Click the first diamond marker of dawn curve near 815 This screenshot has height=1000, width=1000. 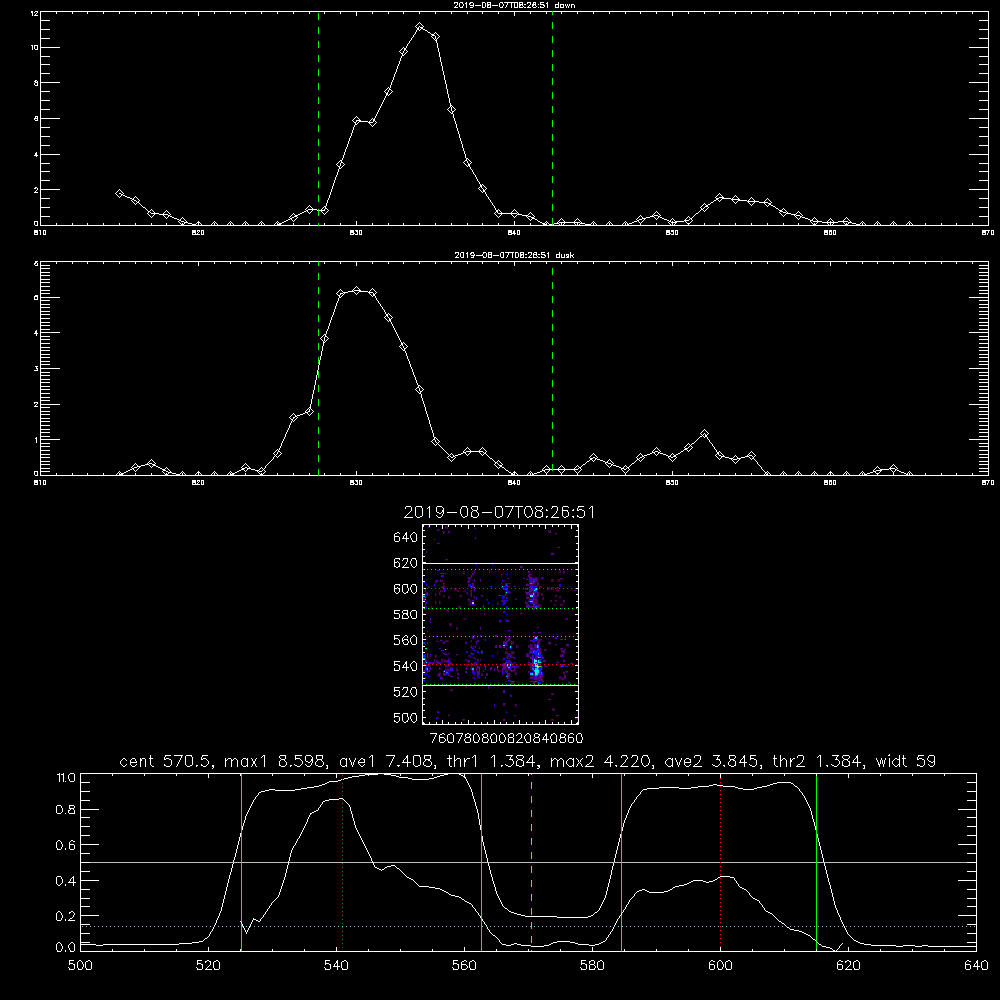pos(120,193)
